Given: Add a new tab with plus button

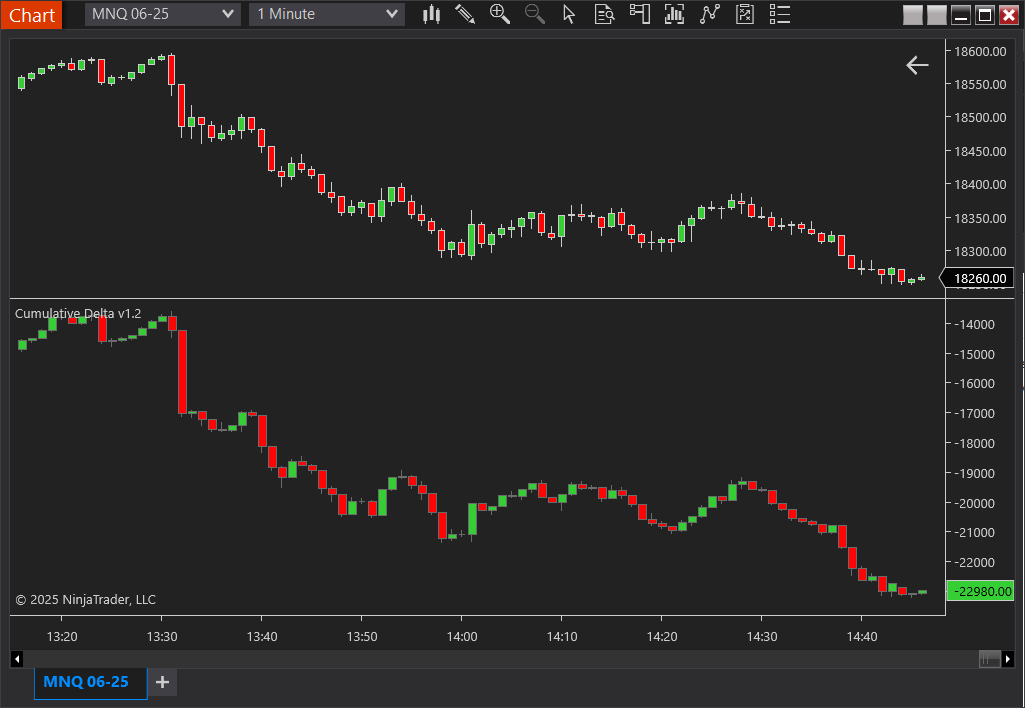Looking at the screenshot, I should pyautogui.click(x=162, y=682).
